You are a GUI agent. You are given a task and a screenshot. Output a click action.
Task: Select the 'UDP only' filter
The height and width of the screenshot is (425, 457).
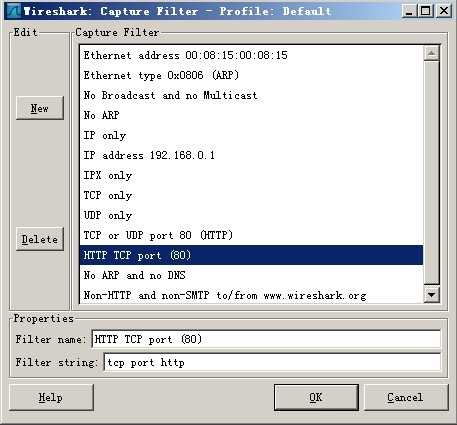point(251,215)
